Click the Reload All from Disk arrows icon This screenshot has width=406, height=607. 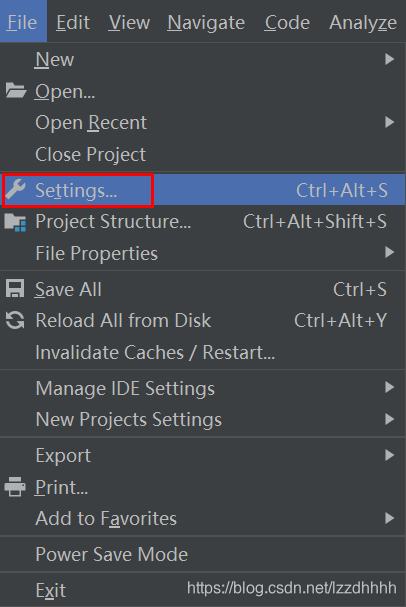click(15, 321)
